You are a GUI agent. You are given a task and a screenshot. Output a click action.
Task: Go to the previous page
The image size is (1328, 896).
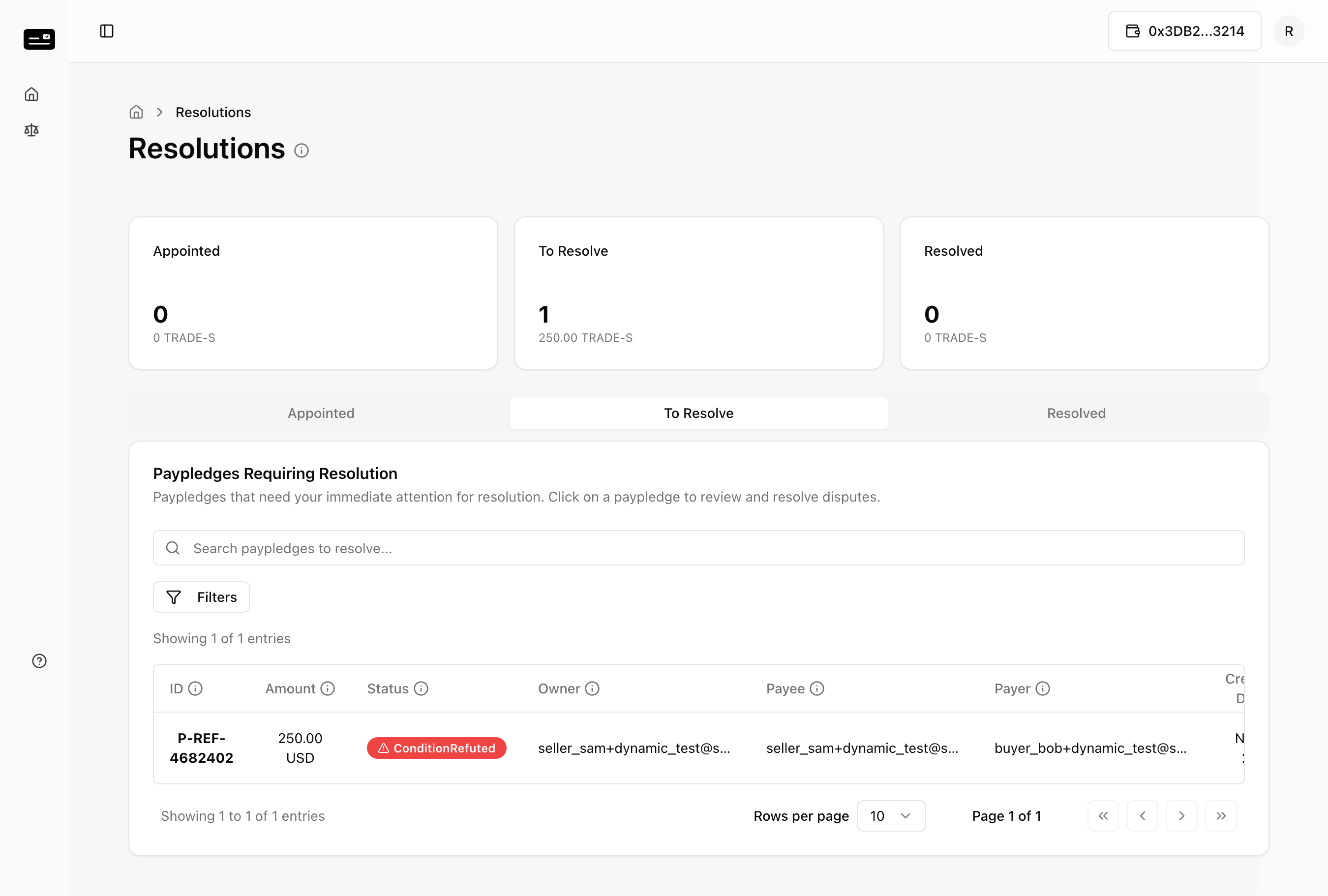1142,816
